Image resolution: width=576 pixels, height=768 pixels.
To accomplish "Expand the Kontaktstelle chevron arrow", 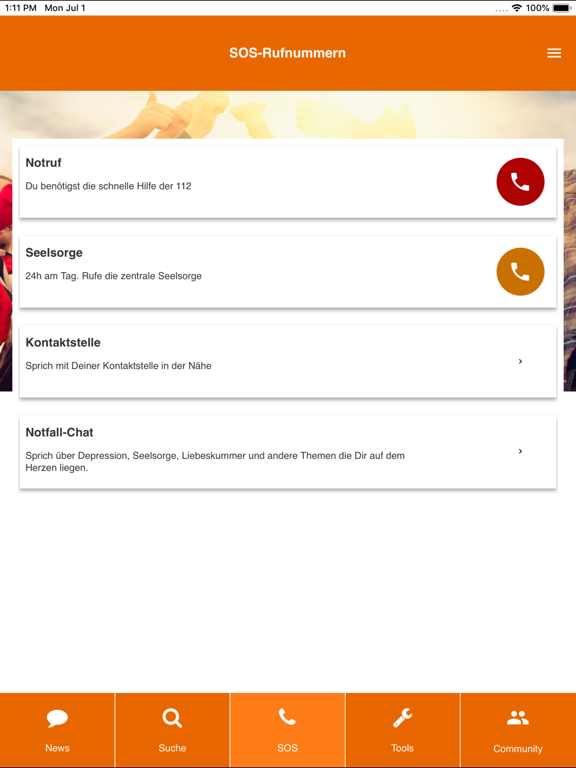I will tap(520, 361).
